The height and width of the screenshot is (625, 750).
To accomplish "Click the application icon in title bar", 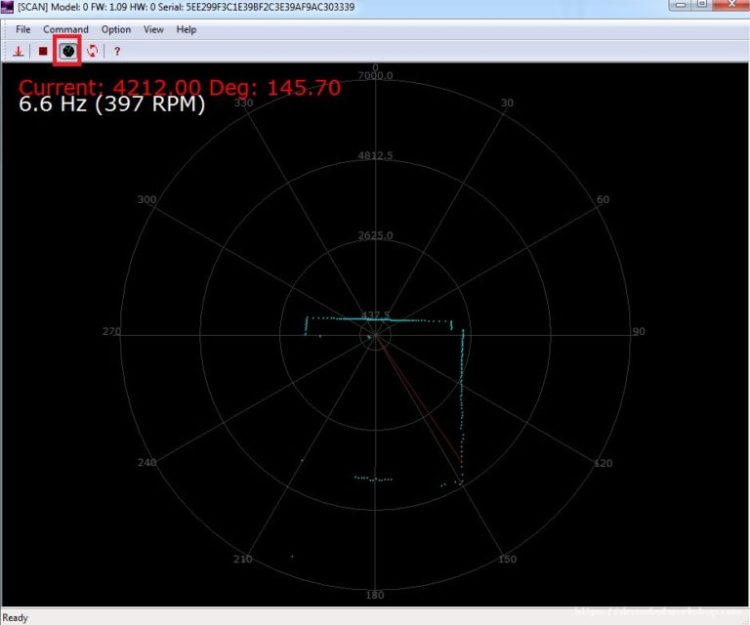I will [7, 7].
